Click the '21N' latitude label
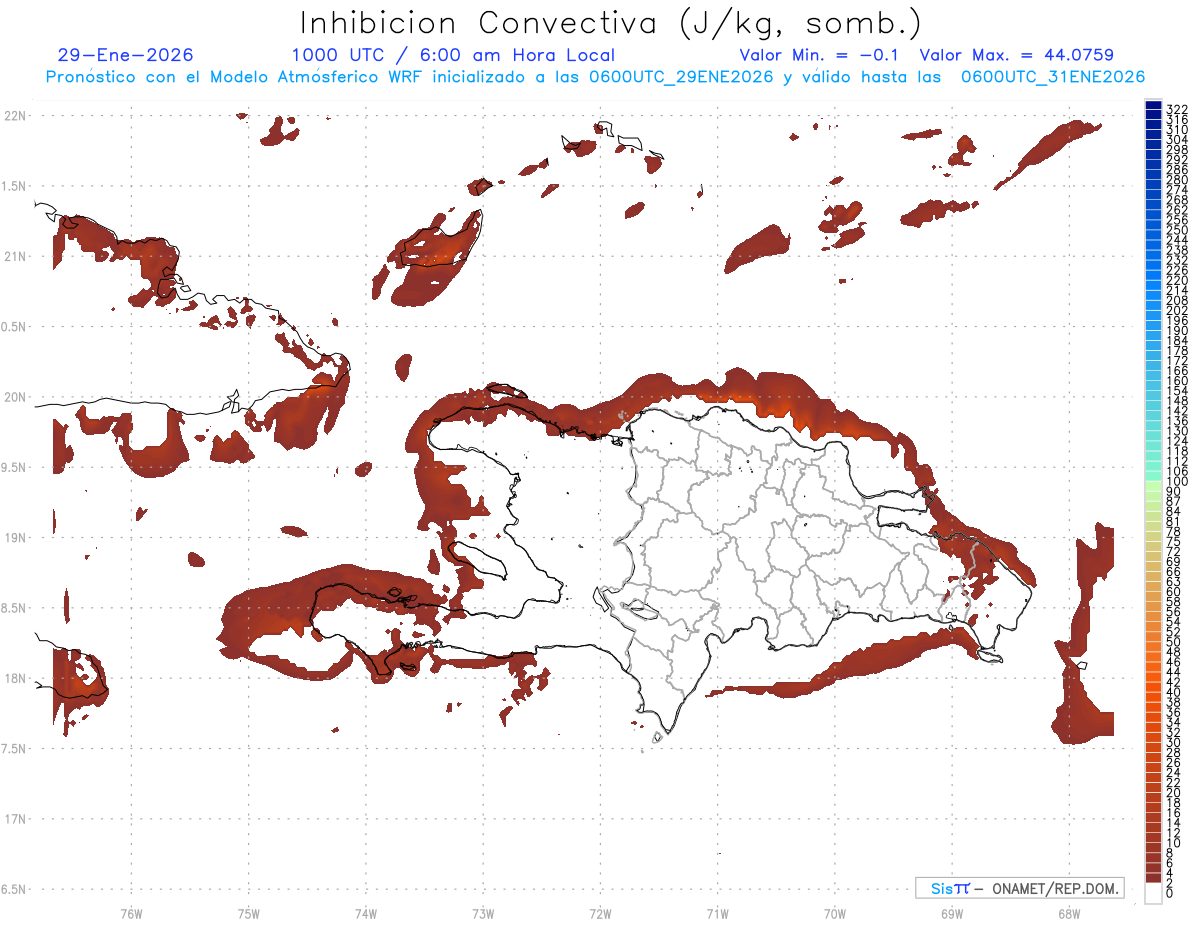This screenshot has width=1200, height=927. pyautogui.click(x=15, y=256)
